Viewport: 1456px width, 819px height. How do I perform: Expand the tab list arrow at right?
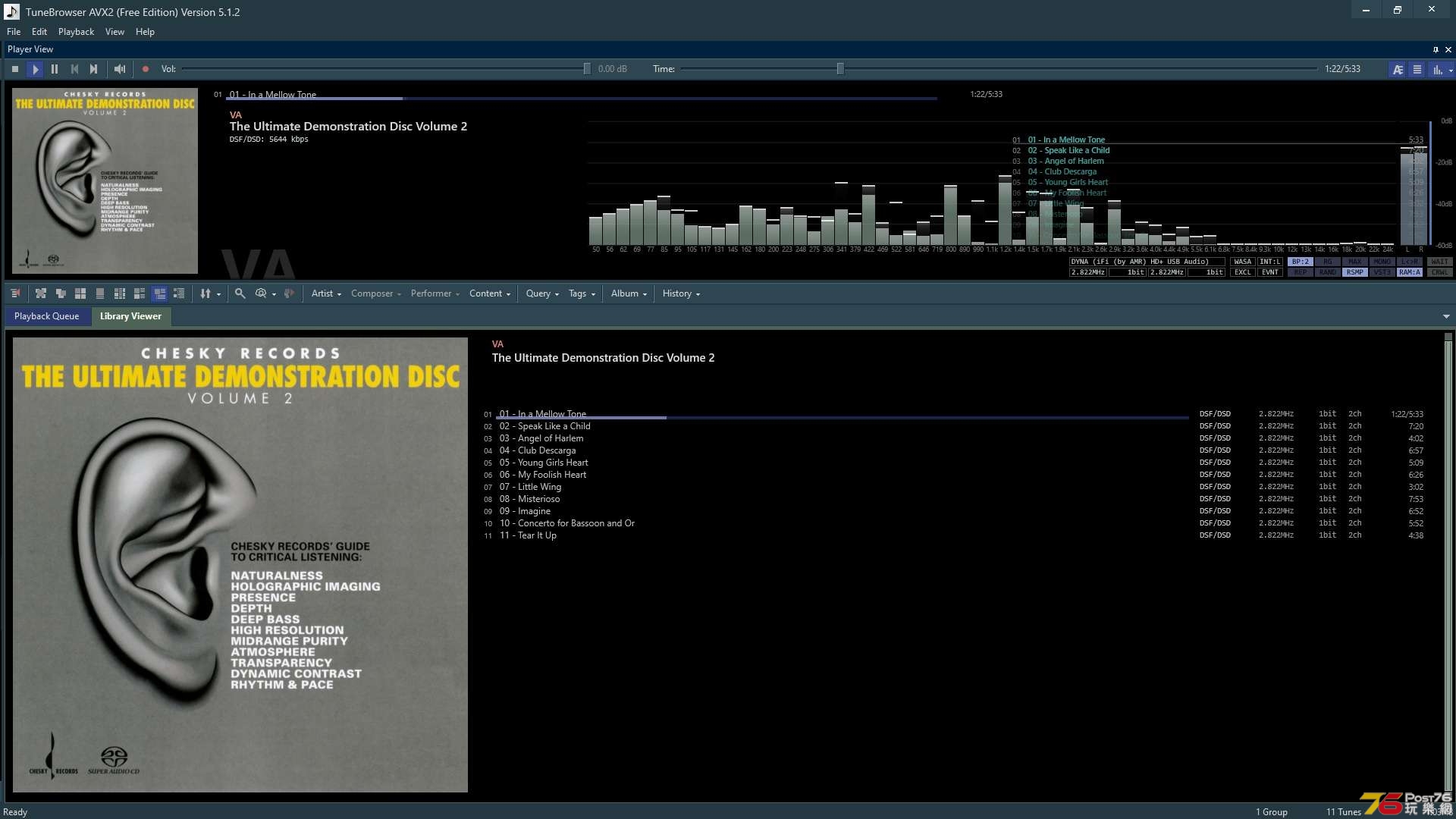1446,316
